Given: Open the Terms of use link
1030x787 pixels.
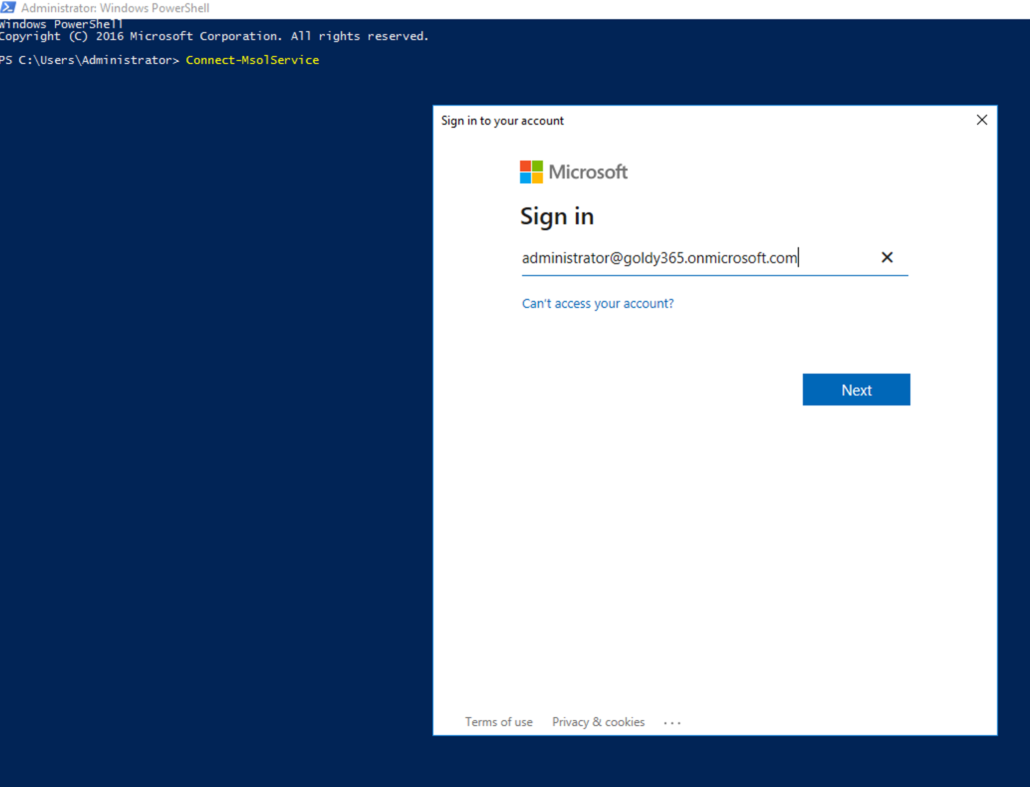Looking at the screenshot, I should click(x=499, y=722).
